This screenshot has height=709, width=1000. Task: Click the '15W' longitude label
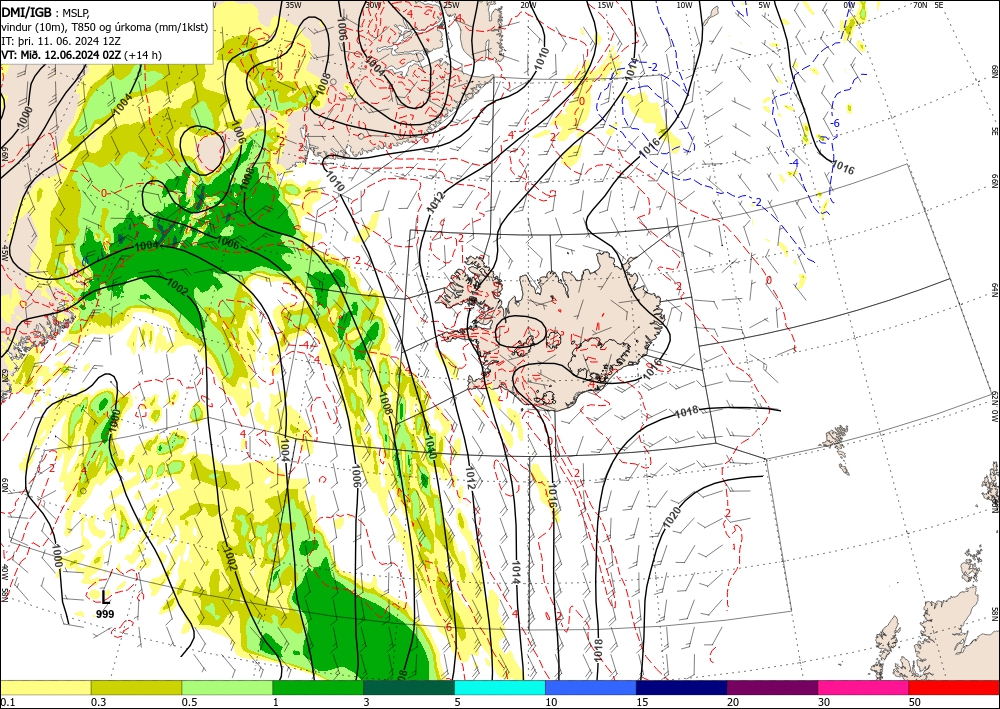pyautogui.click(x=606, y=5)
